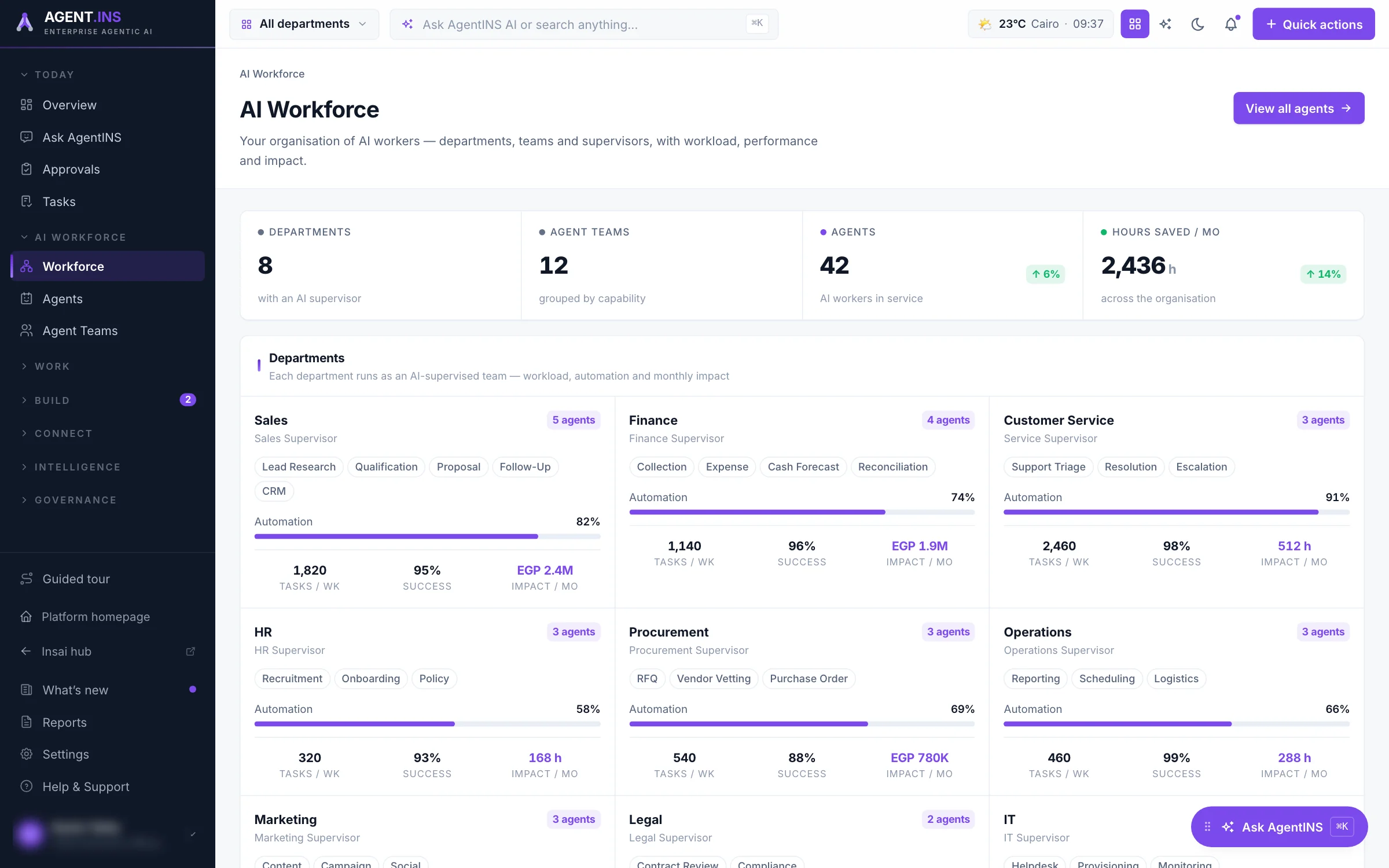Click the external link icon beside Insai hub
This screenshot has width=1389, height=868.
pyautogui.click(x=190, y=652)
